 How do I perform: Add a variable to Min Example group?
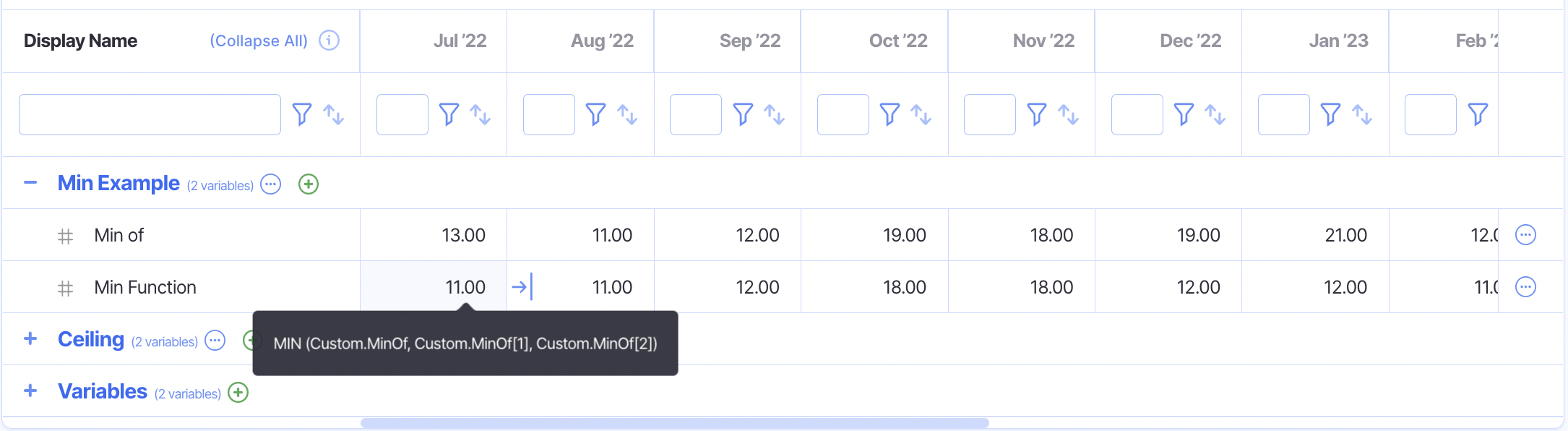click(309, 184)
